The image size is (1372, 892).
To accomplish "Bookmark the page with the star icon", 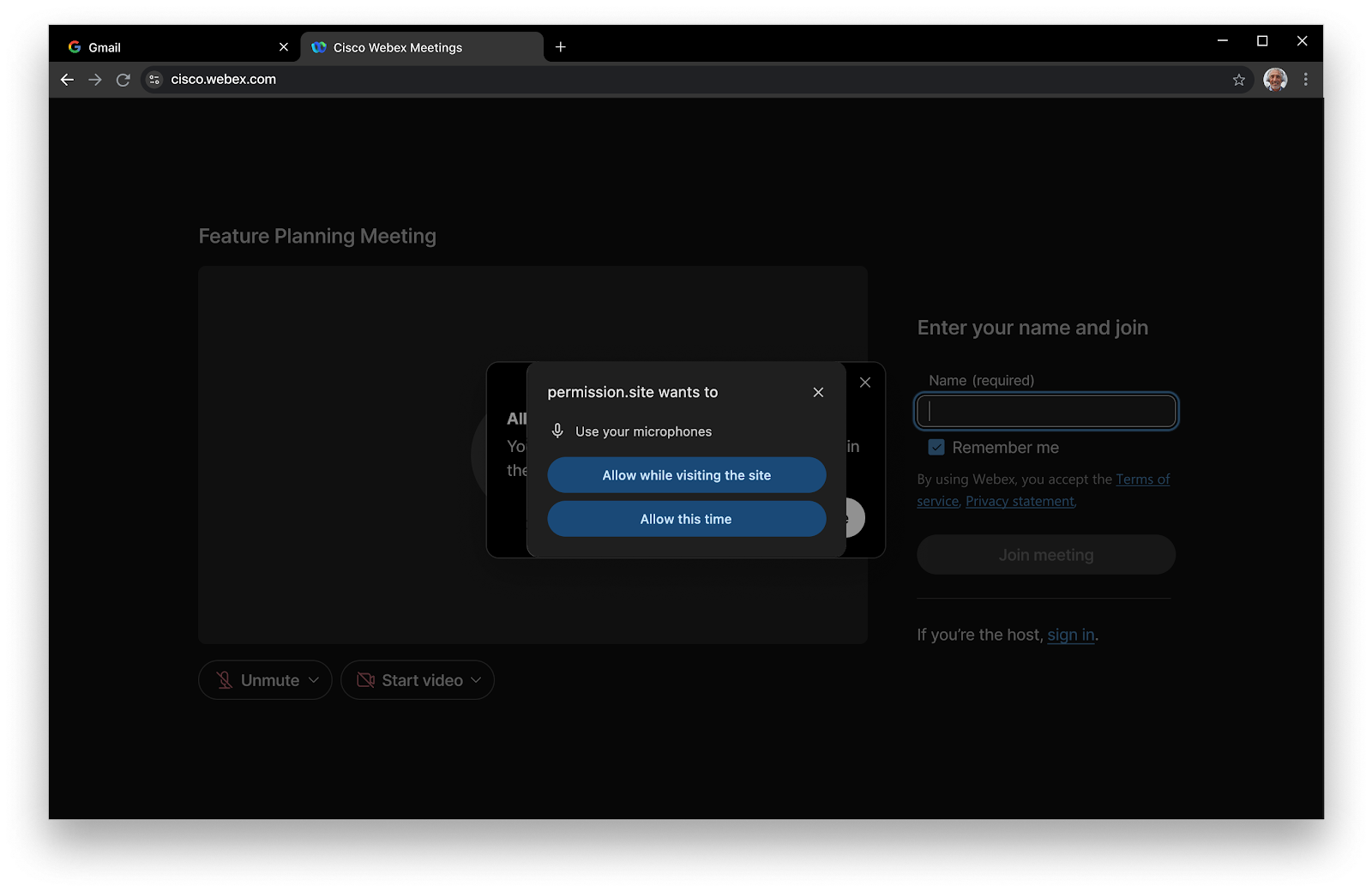I will [x=1238, y=79].
